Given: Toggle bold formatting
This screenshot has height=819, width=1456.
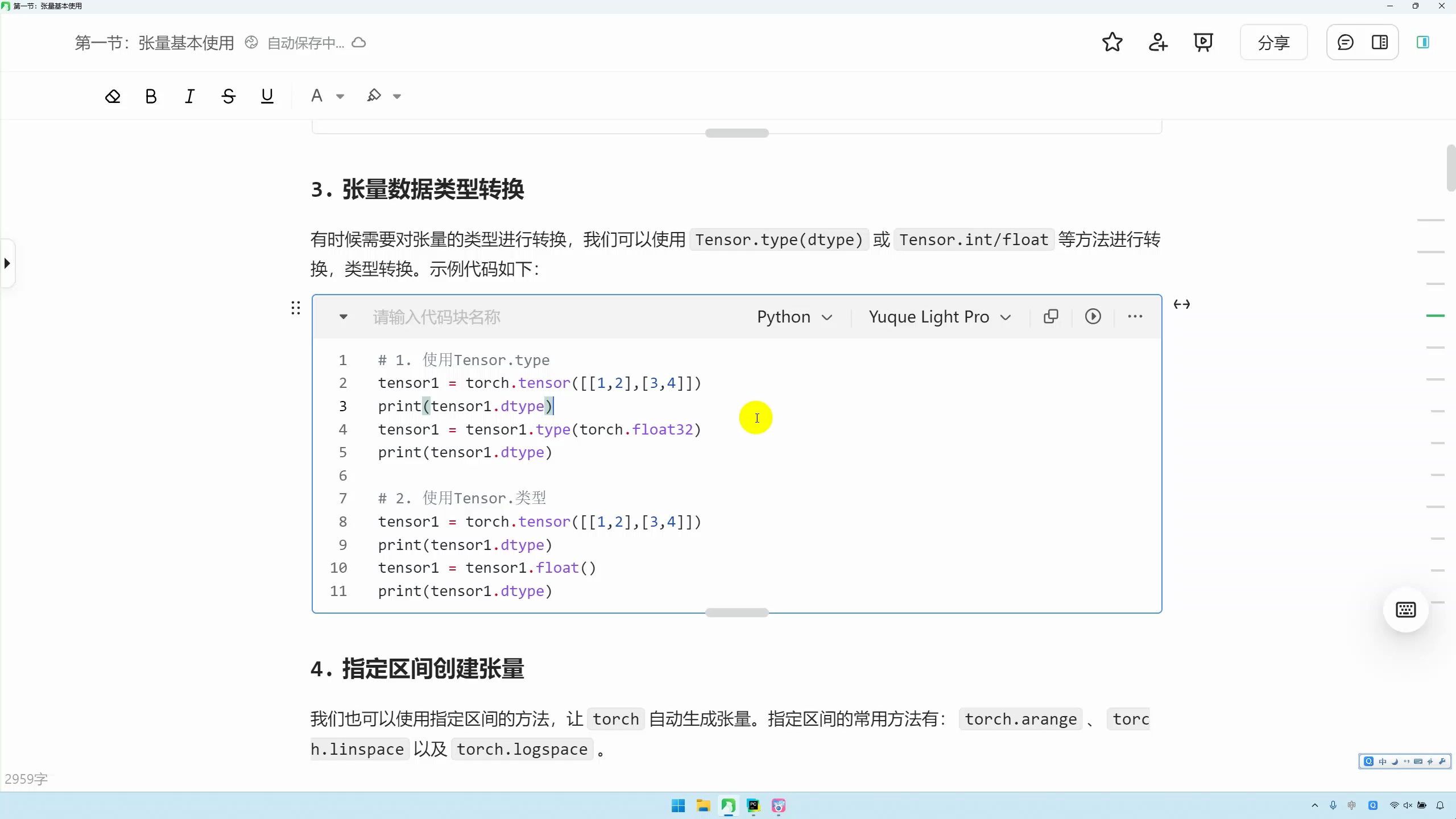Looking at the screenshot, I should (150, 96).
